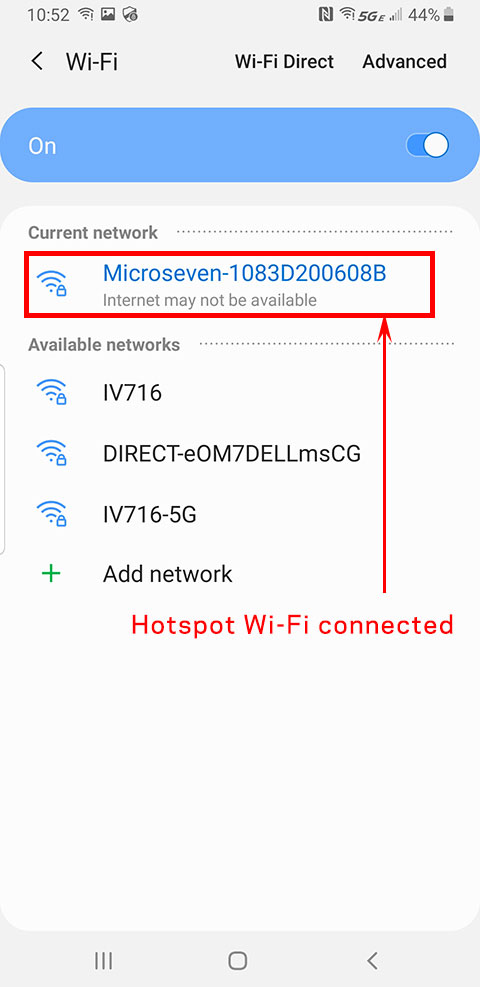This screenshot has height=987, width=480.
Task: Connect to the IV716-5G network
Action: [x=240, y=515]
